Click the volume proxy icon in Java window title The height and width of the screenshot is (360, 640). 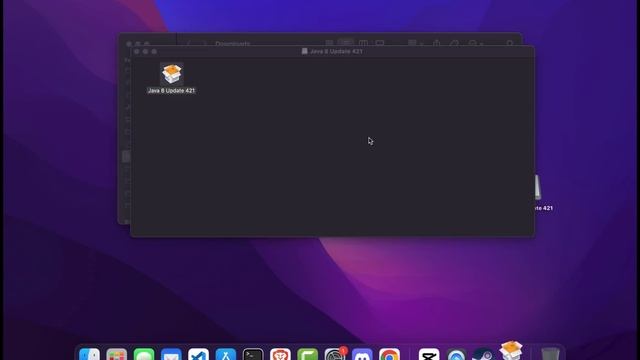(x=304, y=51)
